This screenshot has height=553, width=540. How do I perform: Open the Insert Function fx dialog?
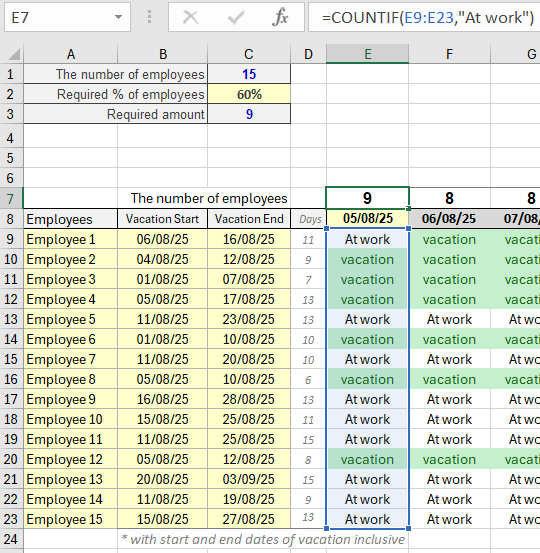[280, 17]
